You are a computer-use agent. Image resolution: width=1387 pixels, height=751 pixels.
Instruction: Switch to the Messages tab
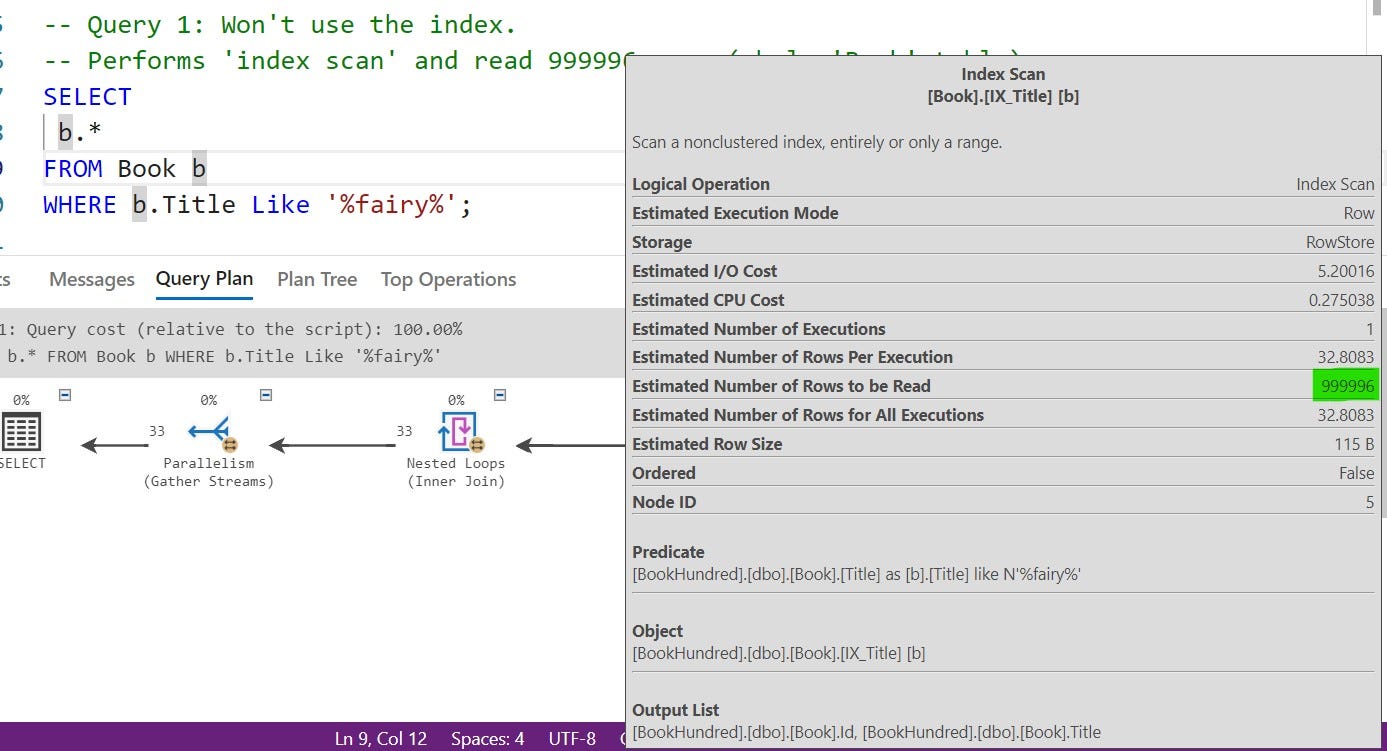[x=92, y=280]
